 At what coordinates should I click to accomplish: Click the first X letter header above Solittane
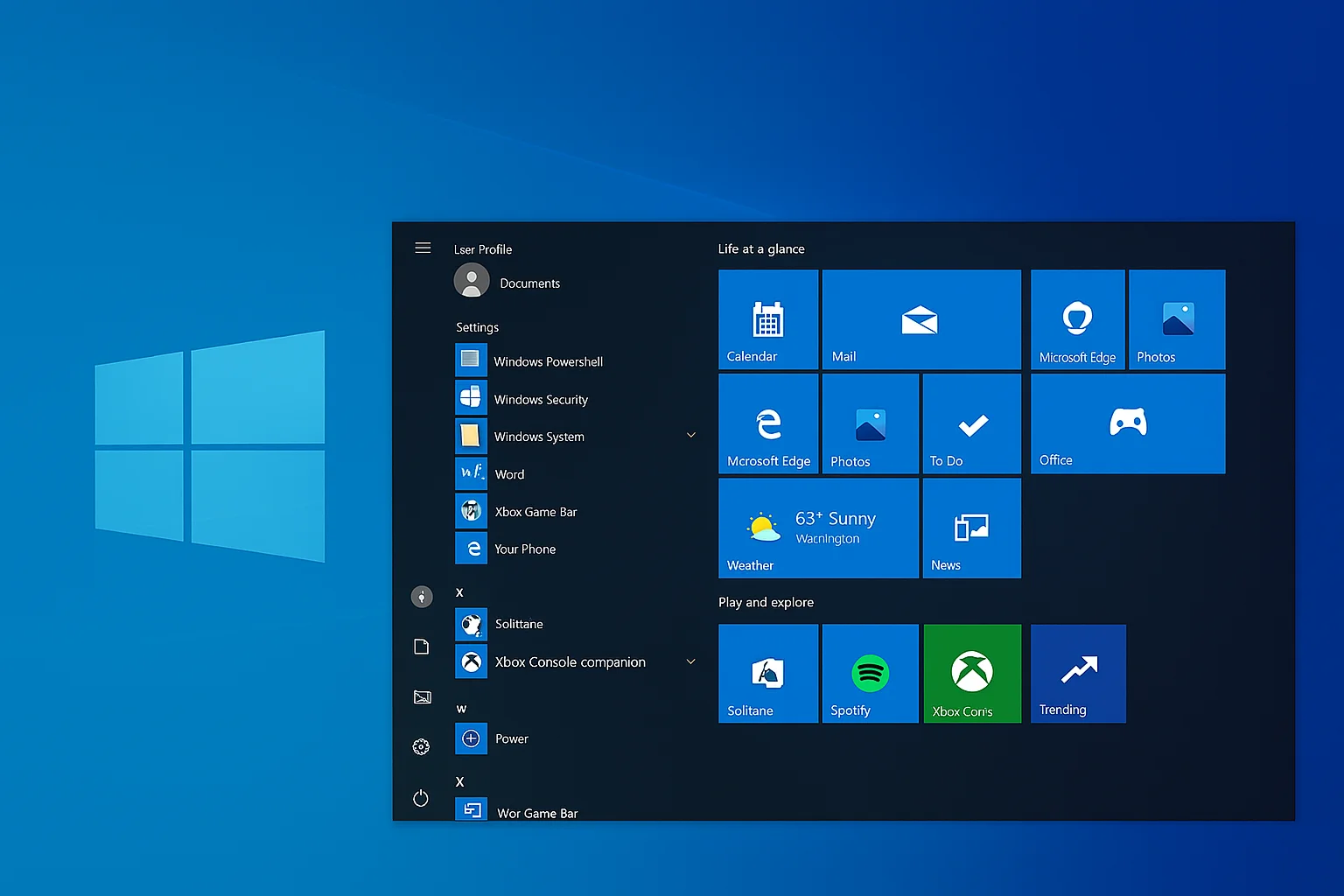pos(459,592)
